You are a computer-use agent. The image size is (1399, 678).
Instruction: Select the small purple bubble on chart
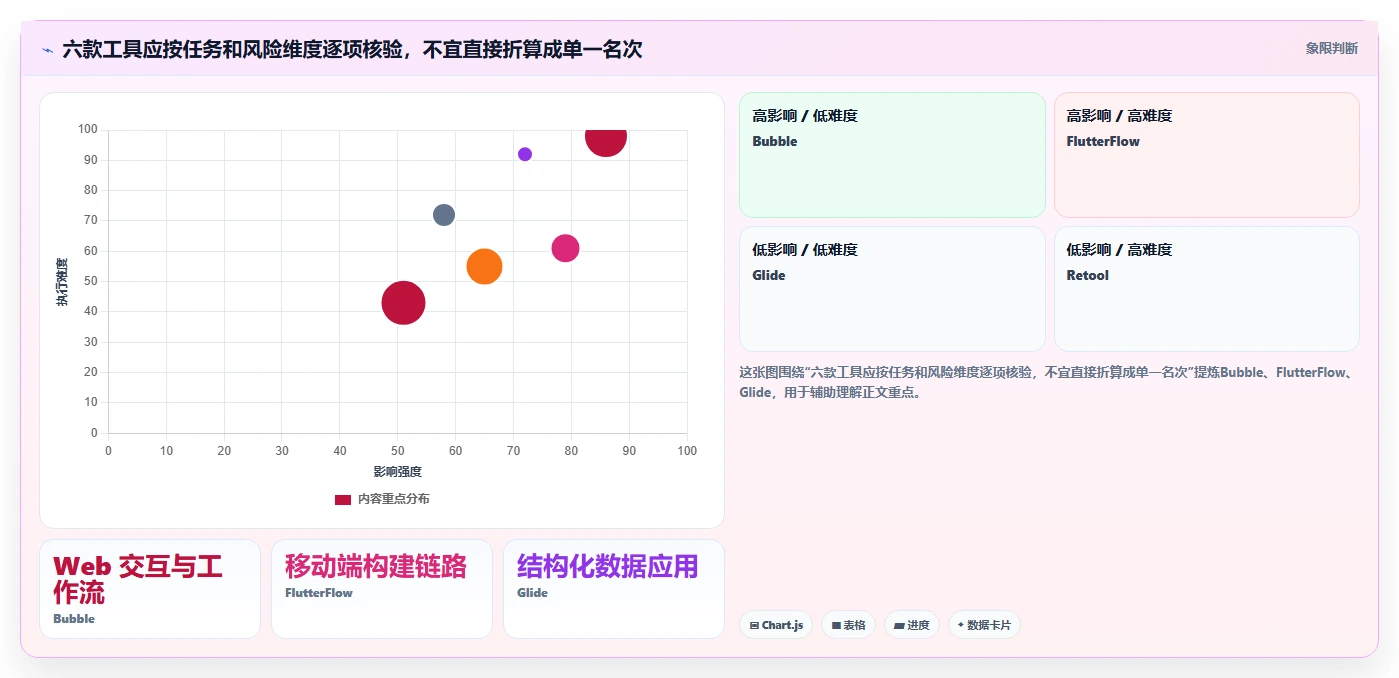(x=525, y=154)
